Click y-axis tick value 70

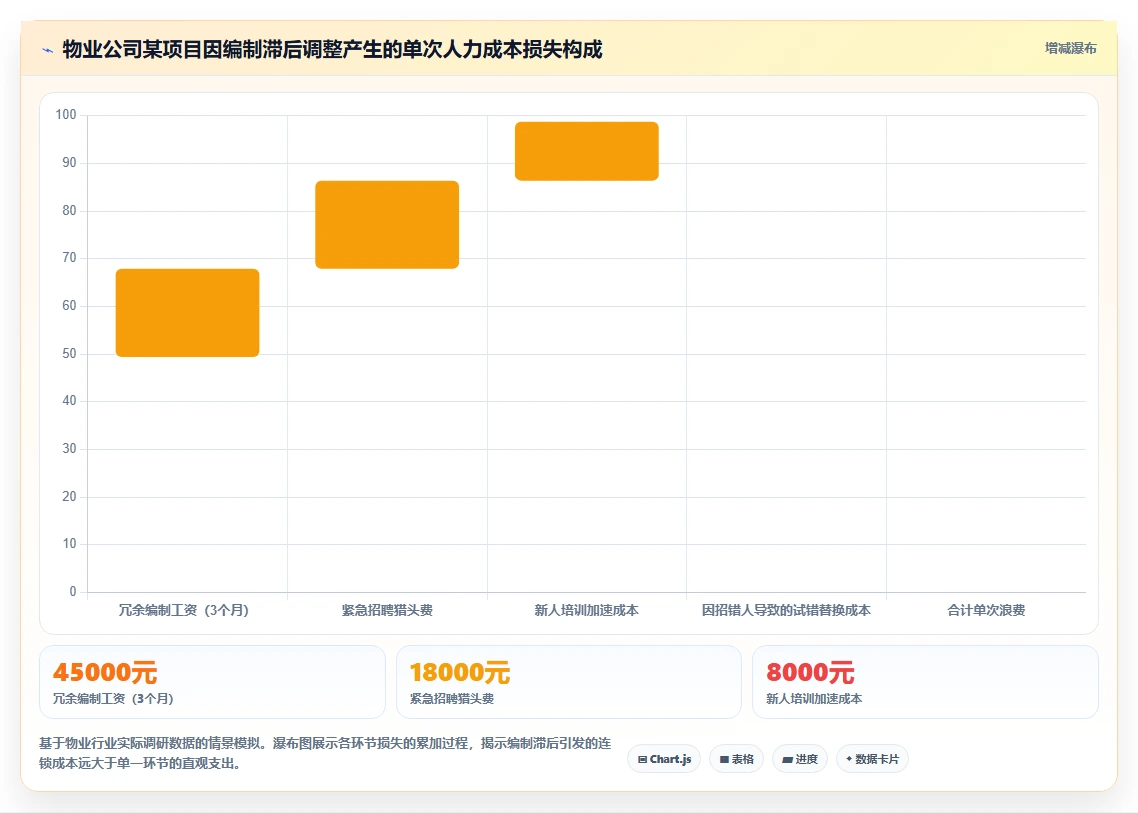(69, 258)
